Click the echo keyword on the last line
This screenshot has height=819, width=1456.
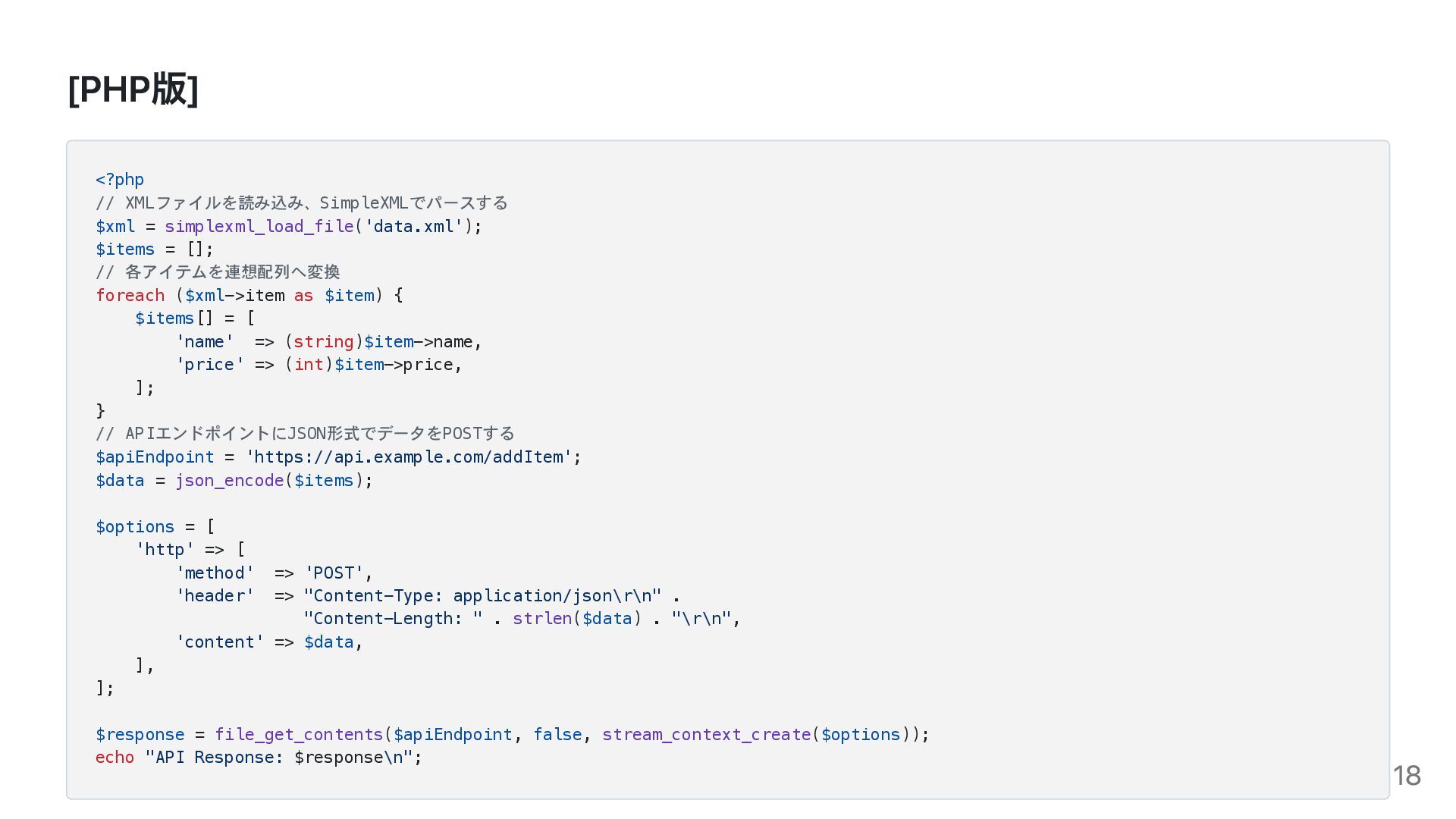point(115,758)
